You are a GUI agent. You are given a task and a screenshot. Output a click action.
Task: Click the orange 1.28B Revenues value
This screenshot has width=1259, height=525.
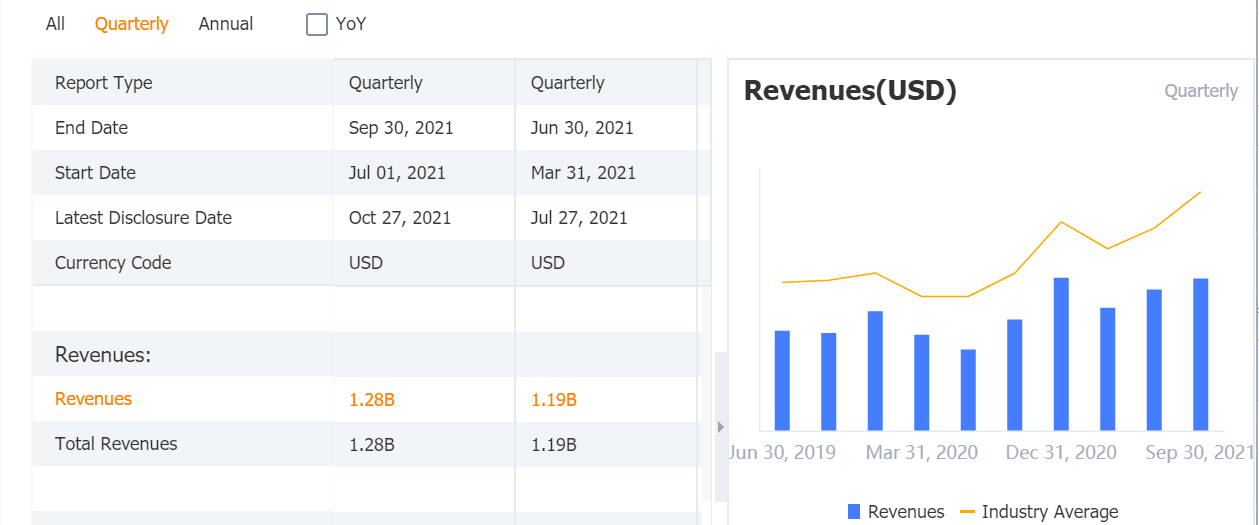(x=372, y=400)
